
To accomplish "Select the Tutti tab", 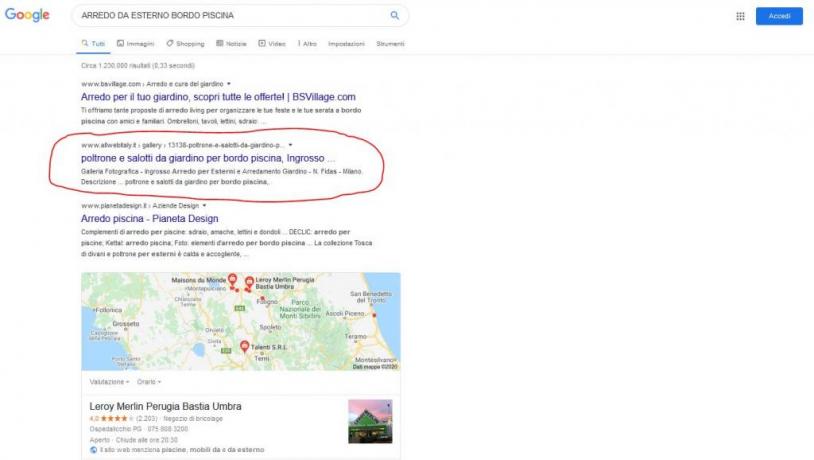I will (93, 44).
